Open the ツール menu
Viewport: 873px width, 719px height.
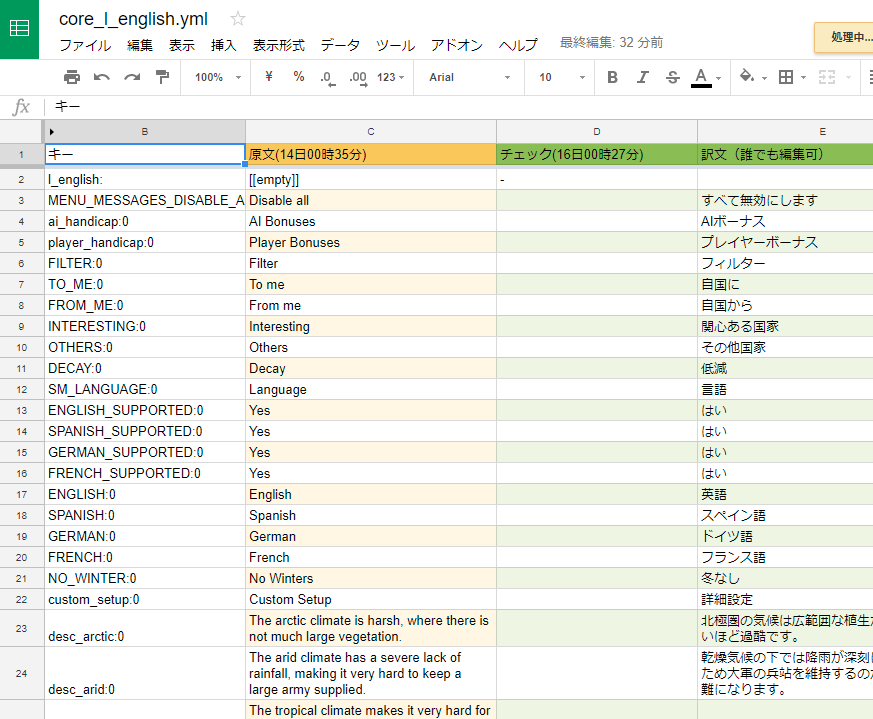[395, 45]
